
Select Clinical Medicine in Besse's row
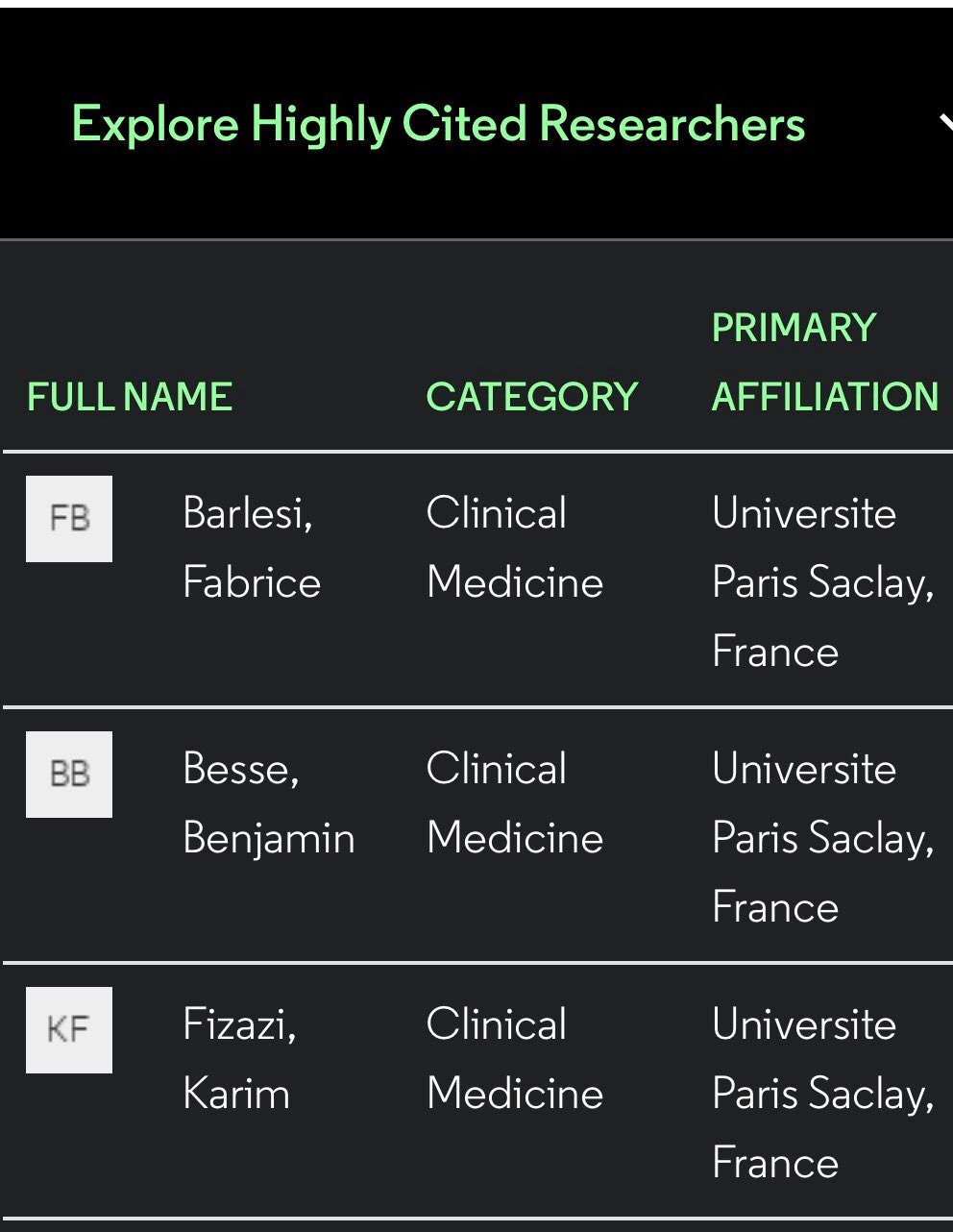(515, 803)
